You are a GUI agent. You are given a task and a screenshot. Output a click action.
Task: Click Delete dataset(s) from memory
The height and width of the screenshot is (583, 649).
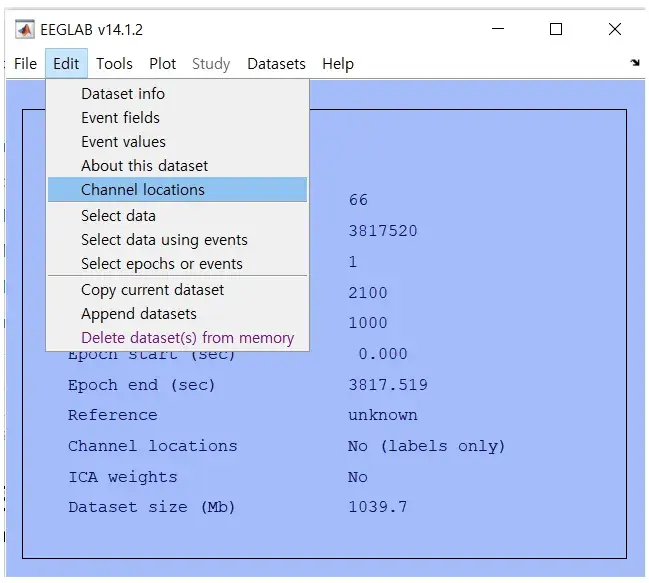(x=187, y=338)
